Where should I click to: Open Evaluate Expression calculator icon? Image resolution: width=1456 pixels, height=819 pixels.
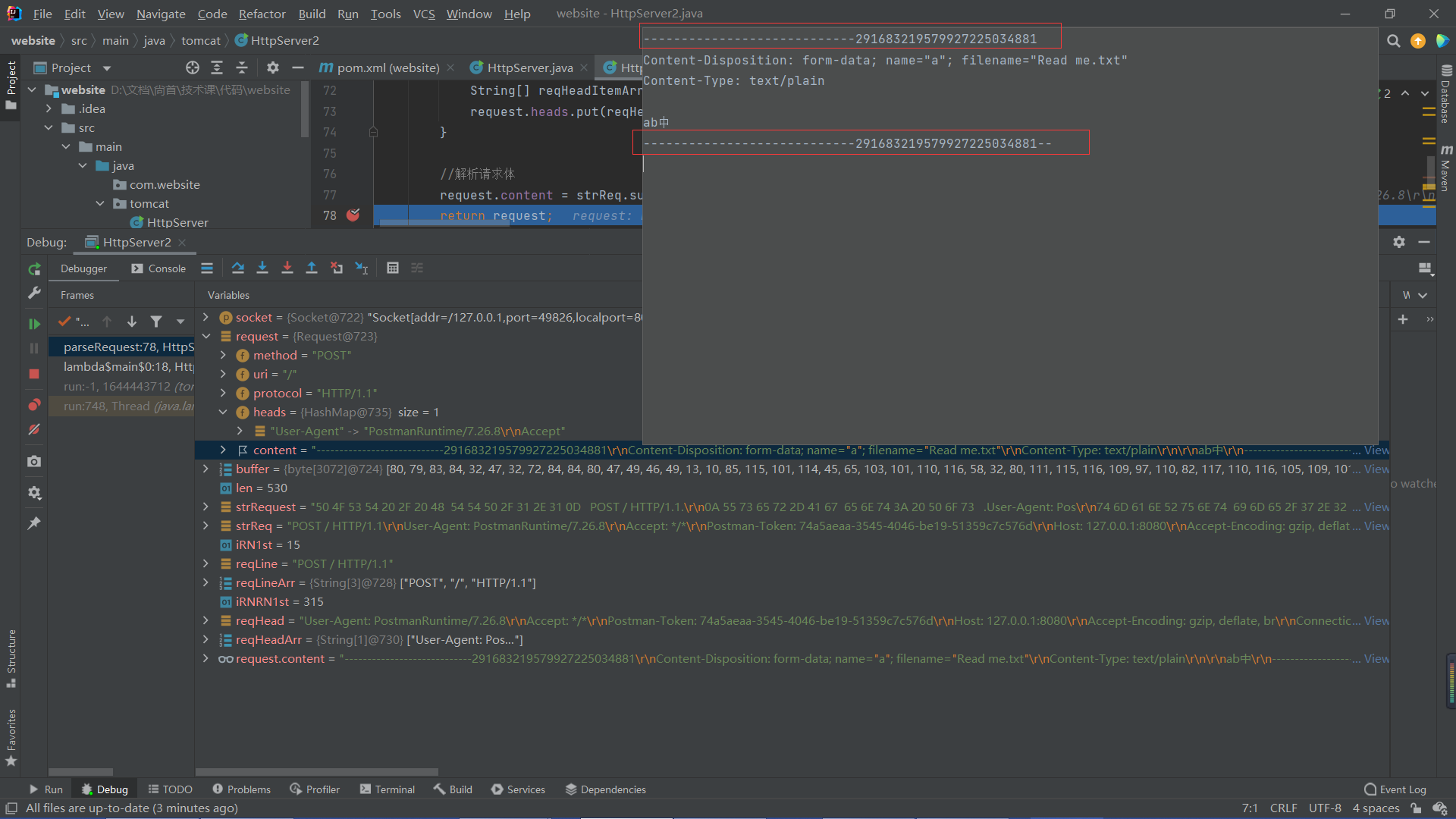pos(393,268)
